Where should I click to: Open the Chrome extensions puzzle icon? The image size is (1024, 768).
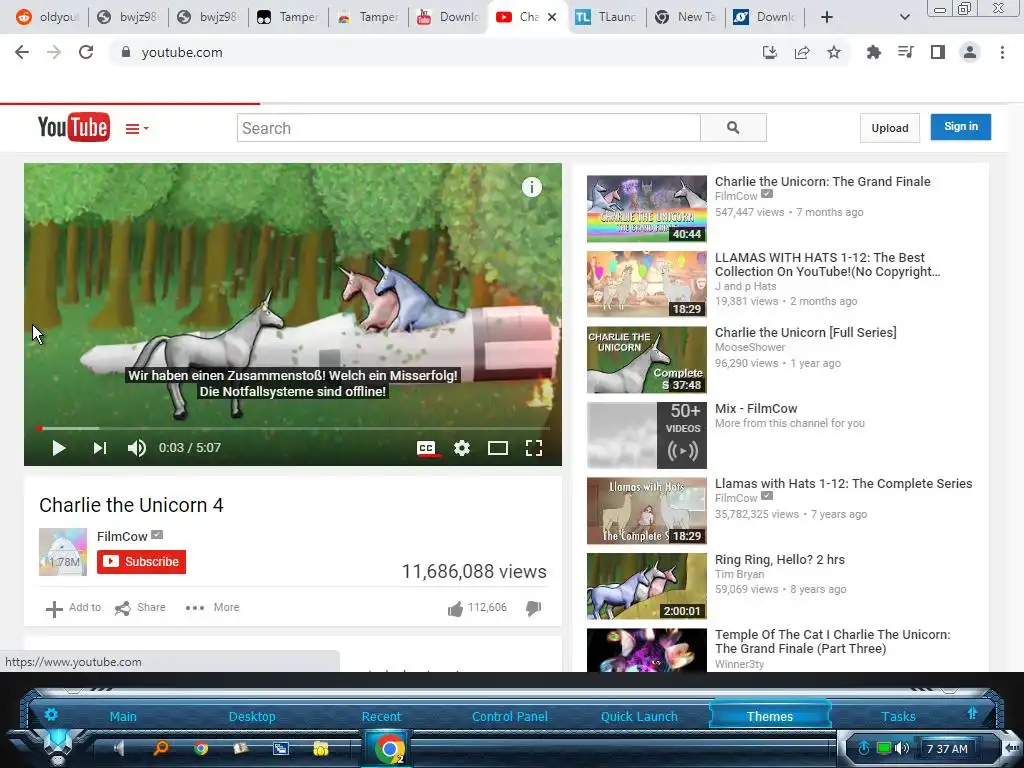coord(873,52)
